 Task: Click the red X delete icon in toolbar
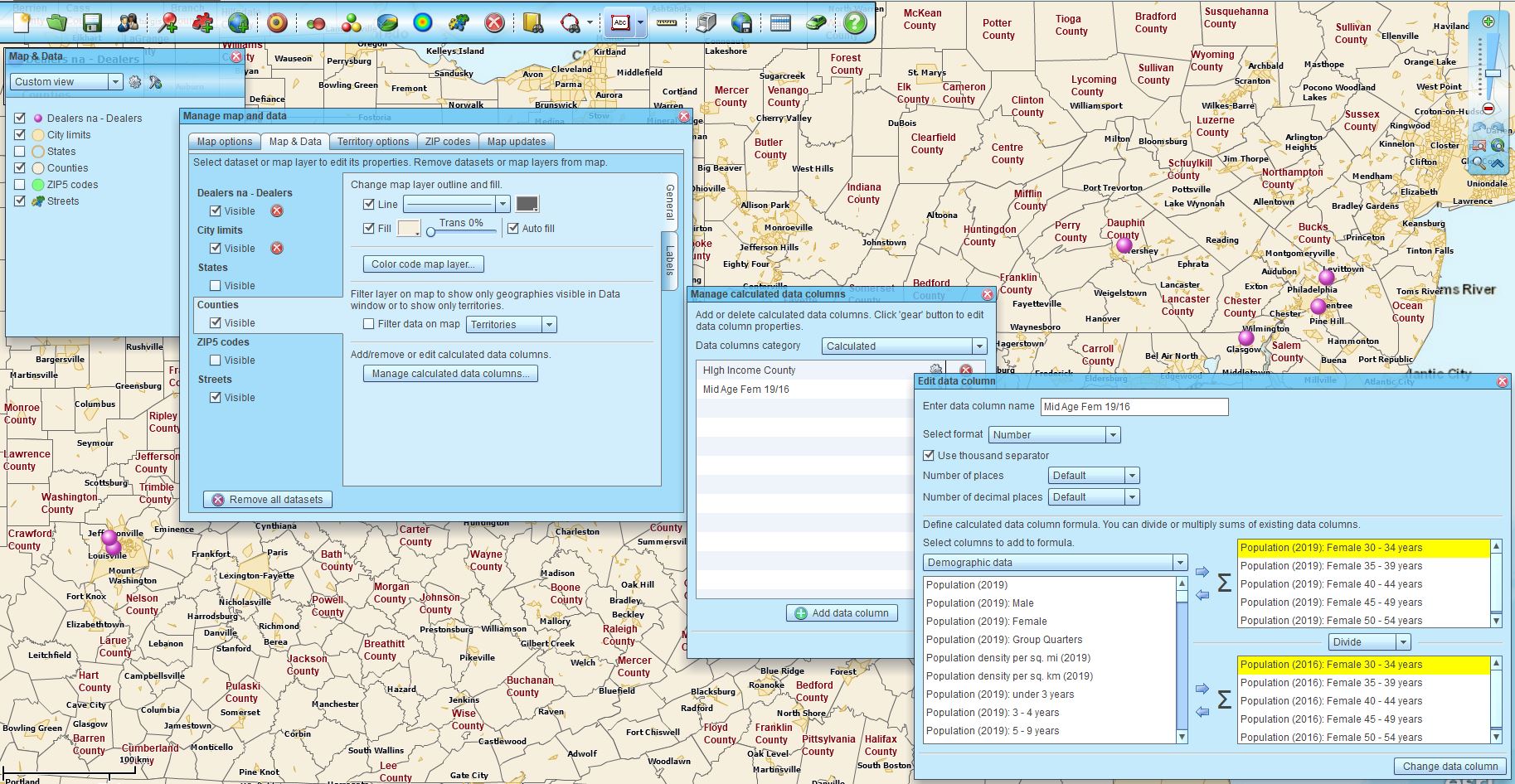click(x=494, y=22)
